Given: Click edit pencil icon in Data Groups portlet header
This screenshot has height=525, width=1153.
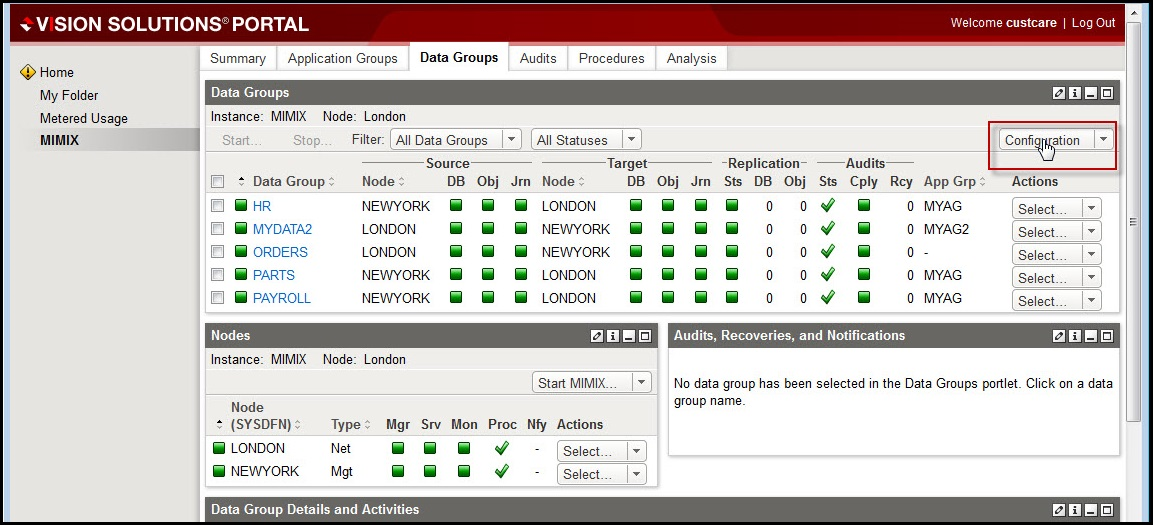Looking at the screenshot, I should pos(1059,93).
